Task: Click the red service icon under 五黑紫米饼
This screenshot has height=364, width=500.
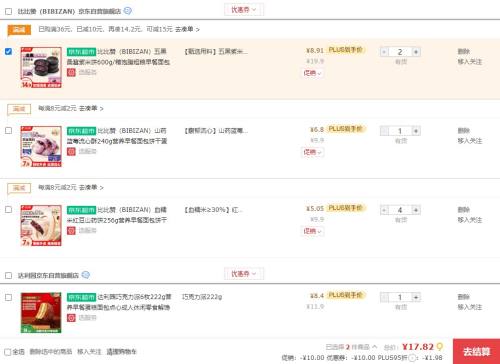Action: tap(71, 72)
